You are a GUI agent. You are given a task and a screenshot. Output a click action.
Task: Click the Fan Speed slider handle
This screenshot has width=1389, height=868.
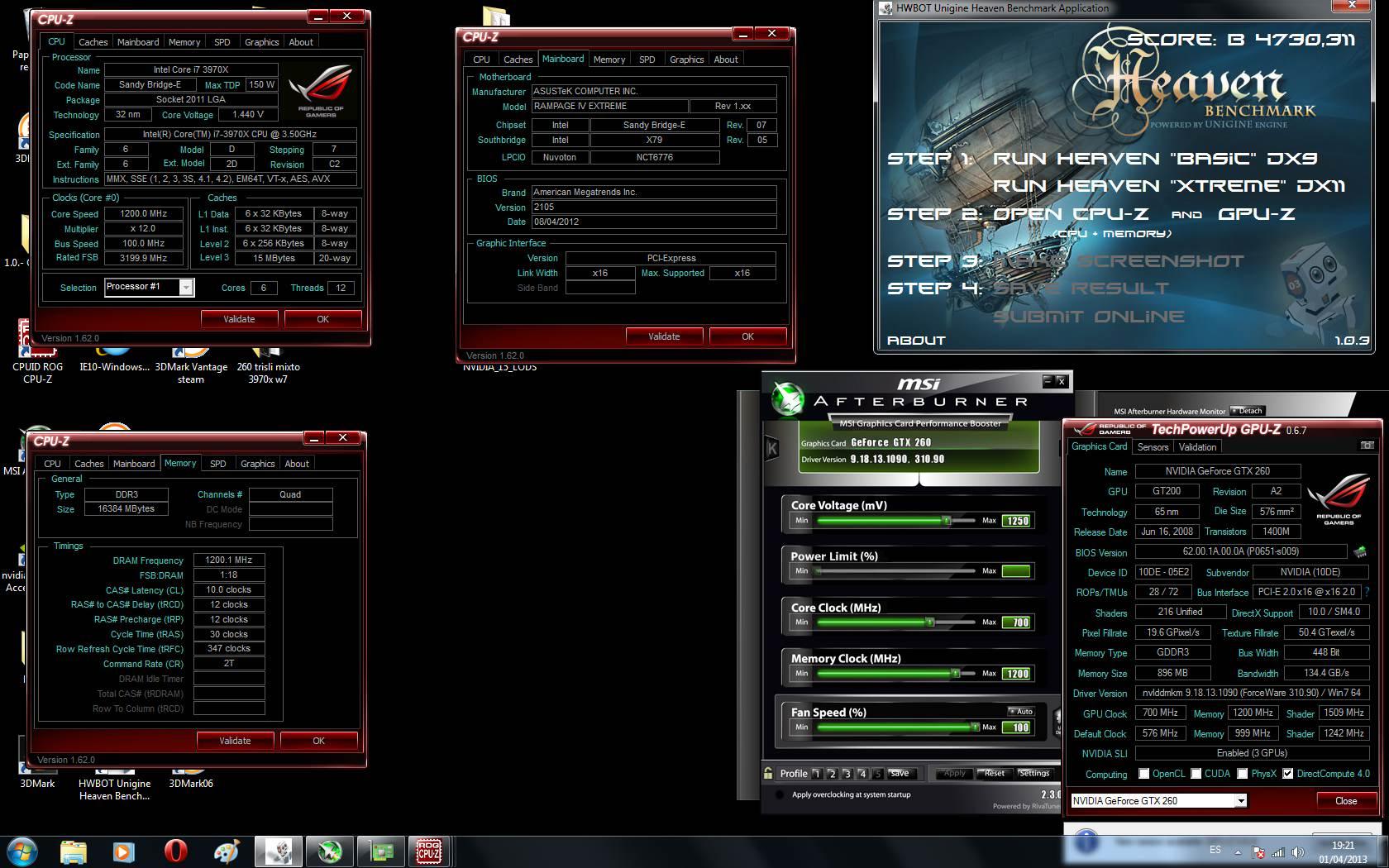tap(975, 727)
